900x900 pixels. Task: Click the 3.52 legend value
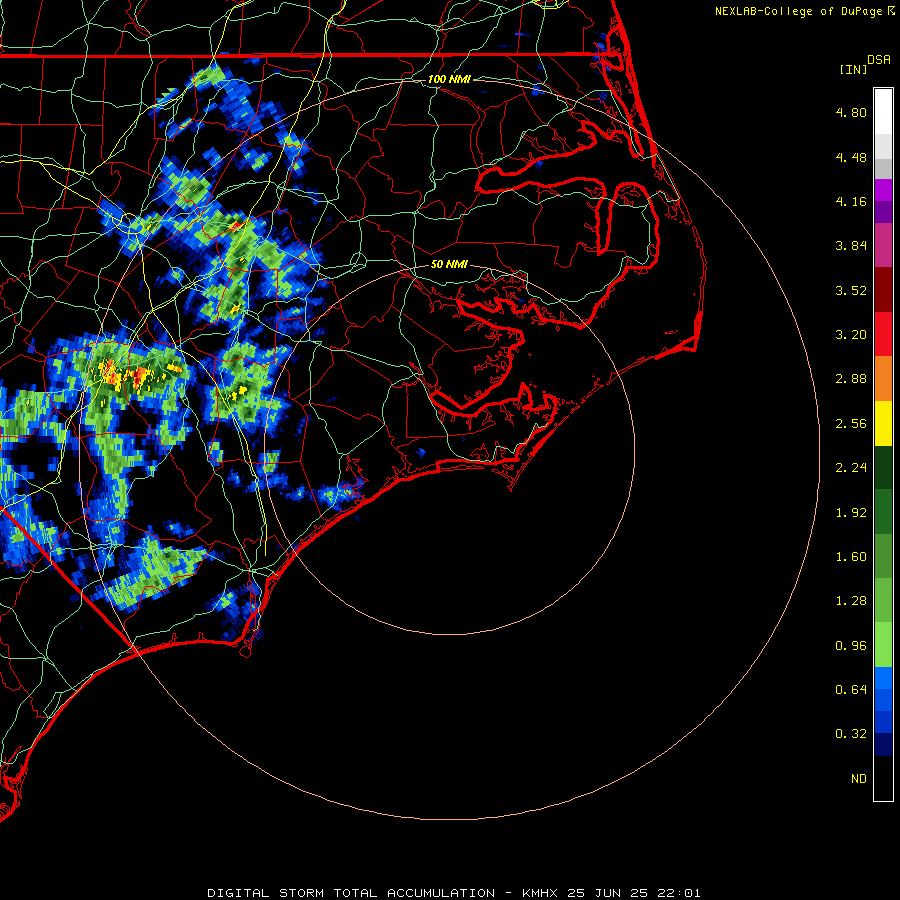tap(851, 290)
